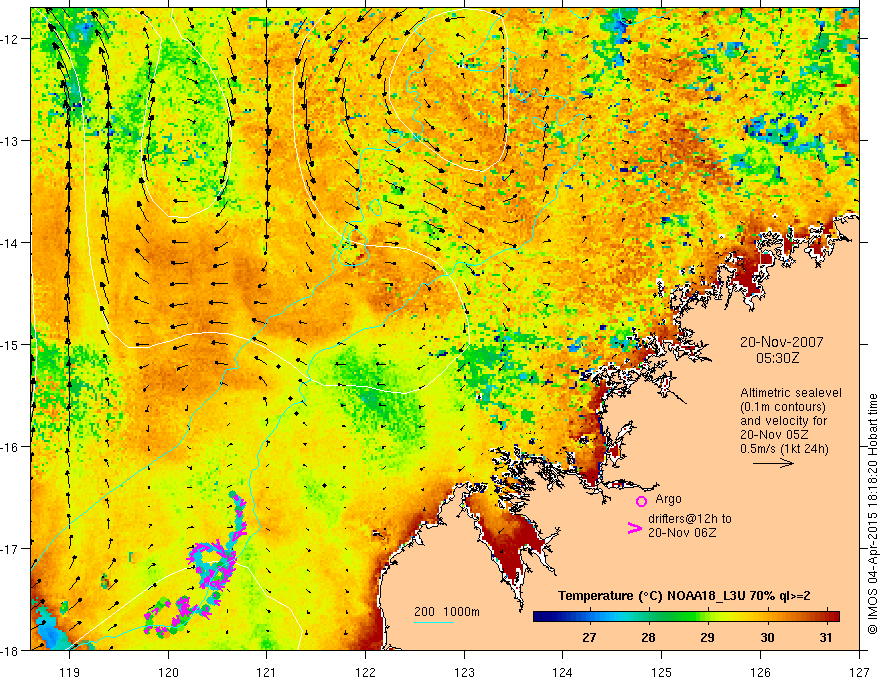This screenshot has height=680, width=880.
Task: Click the color bar tick label 27
Action: pos(589,637)
